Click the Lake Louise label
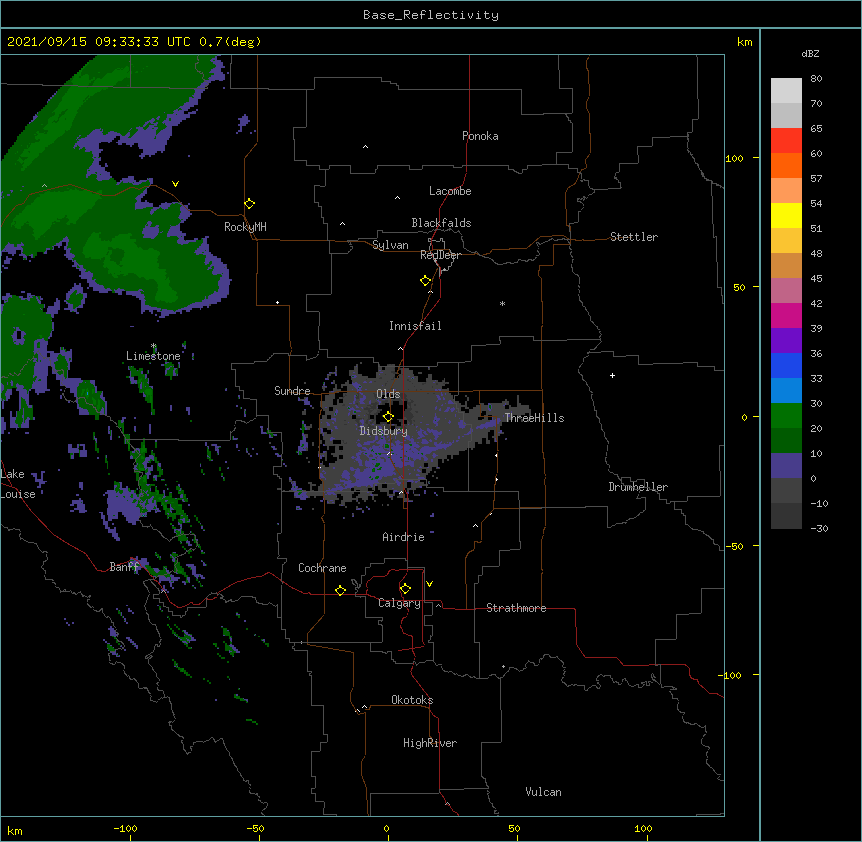Screen dimensions: 862x842 [18, 484]
